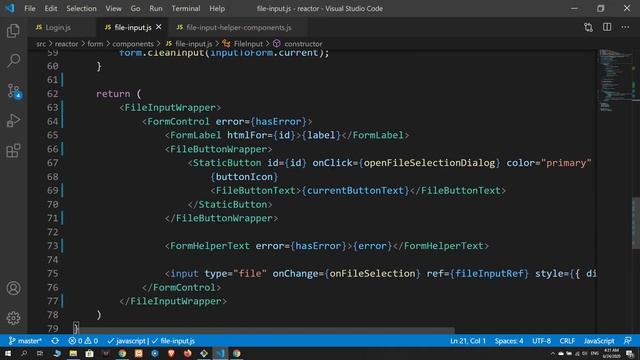Open the Edit menu
This screenshot has width=640, height=360.
pyautogui.click(x=51, y=8)
